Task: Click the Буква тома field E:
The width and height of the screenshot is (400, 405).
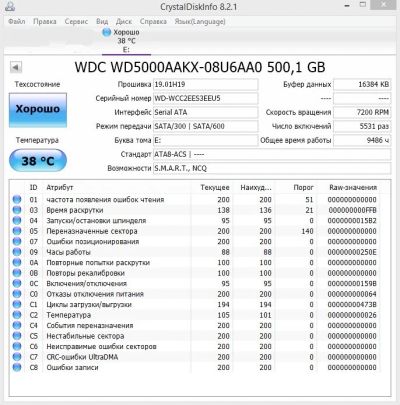Action: [205, 141]
